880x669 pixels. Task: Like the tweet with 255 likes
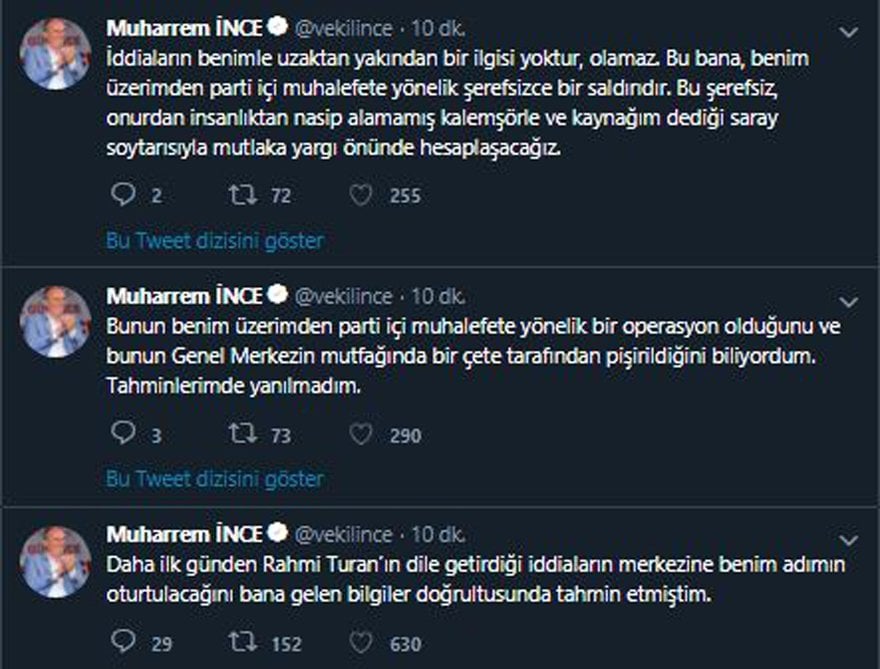(361, 195)
